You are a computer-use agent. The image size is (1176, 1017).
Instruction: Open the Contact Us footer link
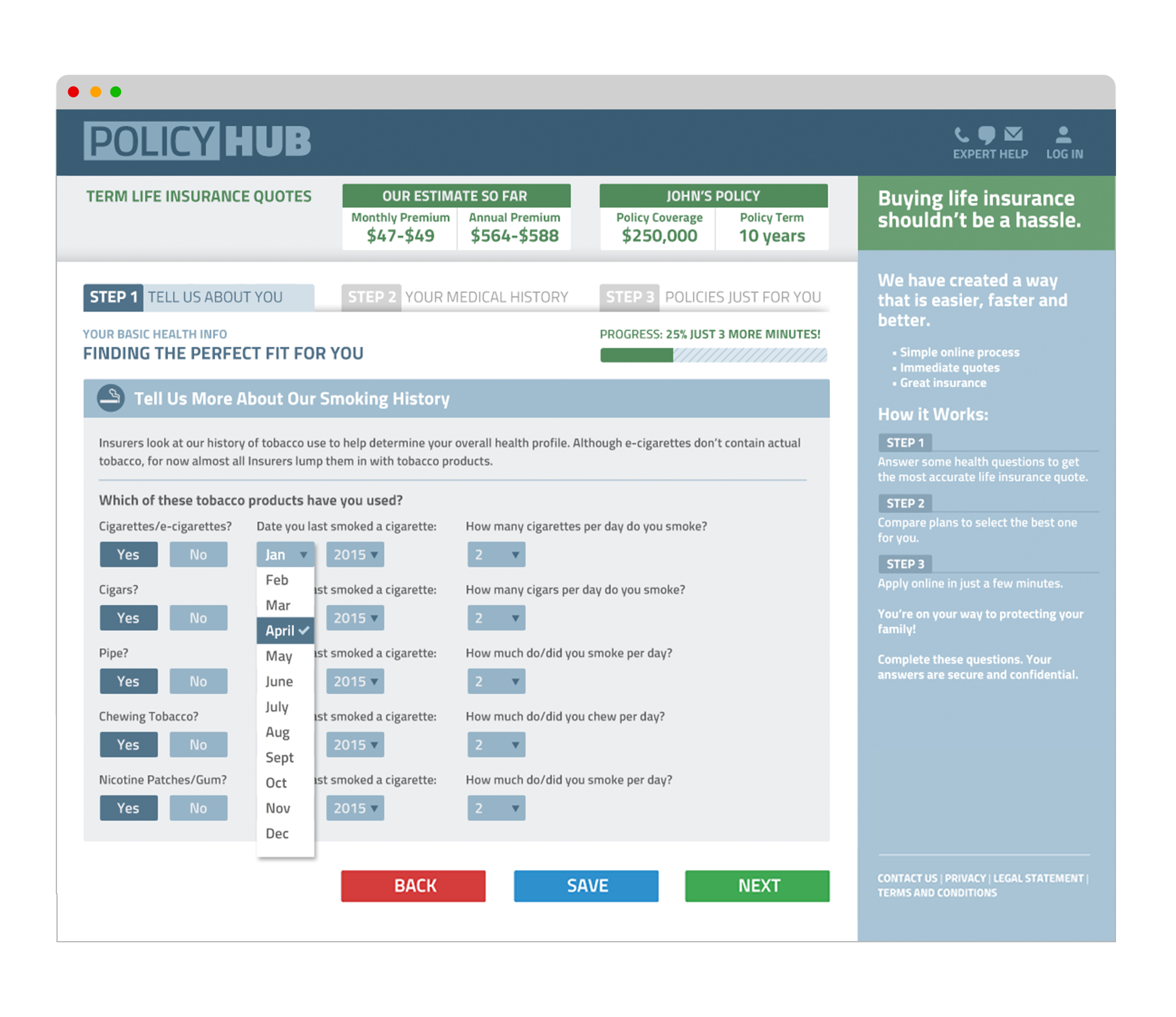907,878
